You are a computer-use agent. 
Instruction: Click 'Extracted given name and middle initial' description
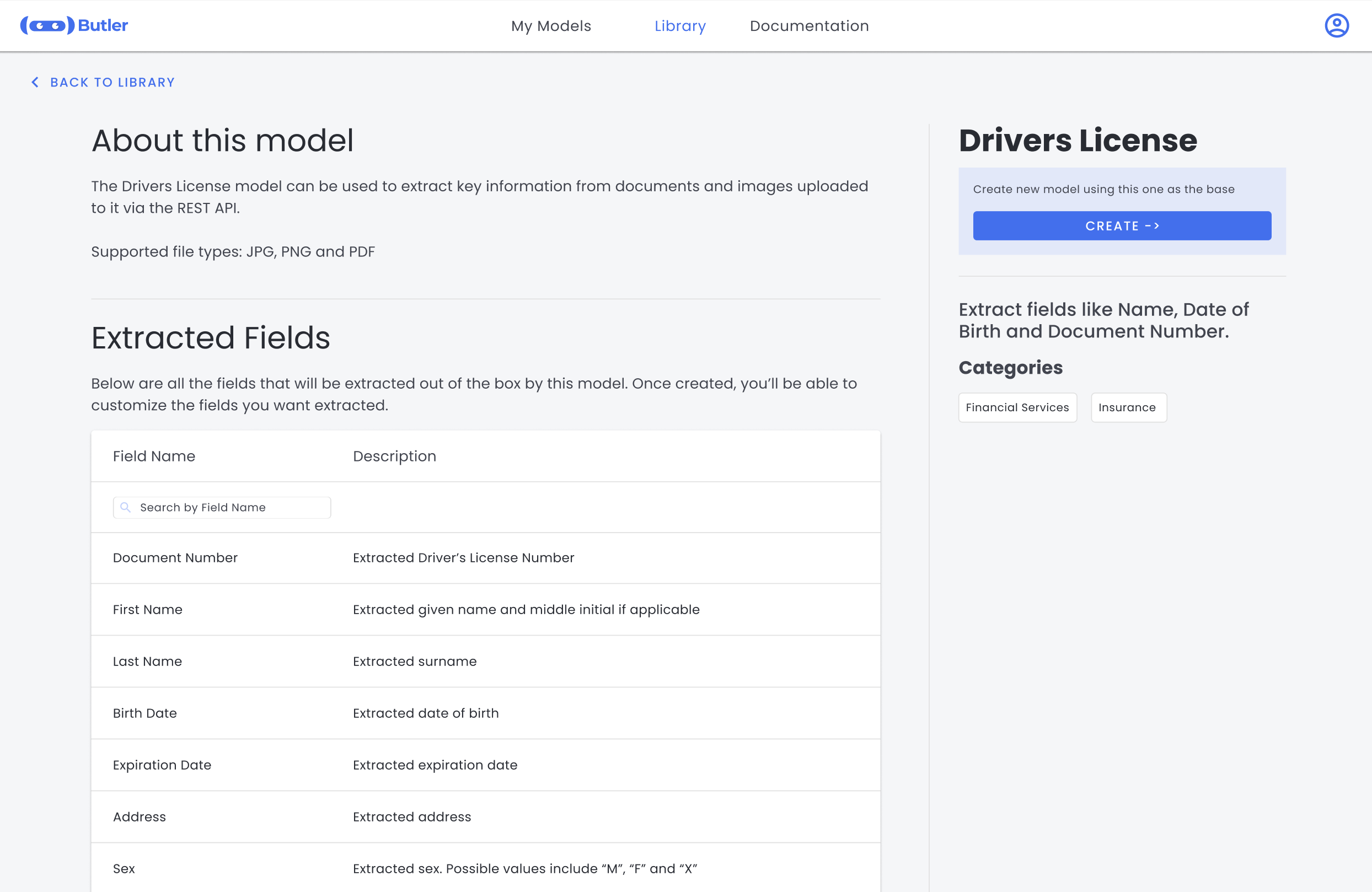tap(526, 610)
